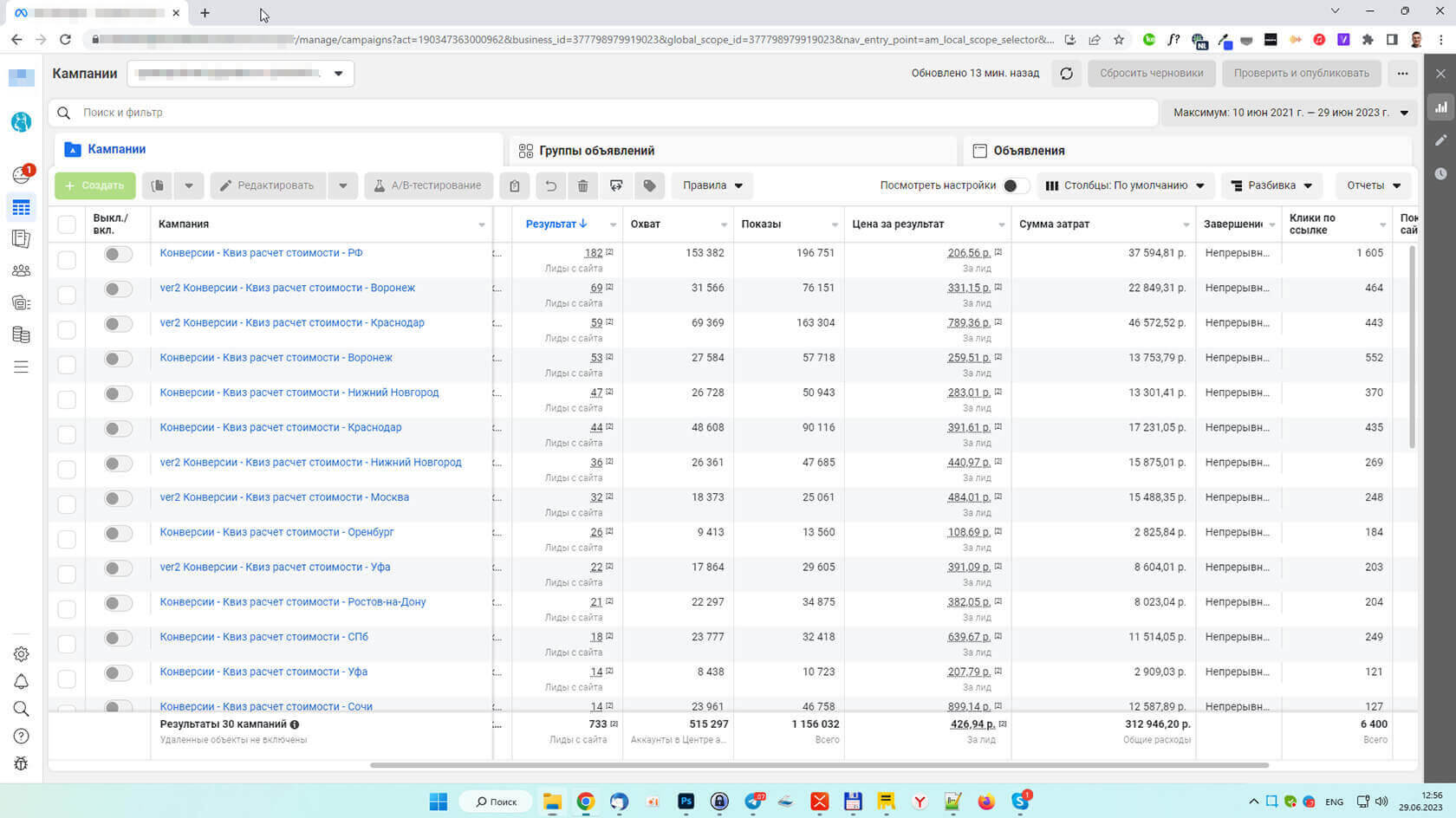Image resolution: width=1456 pixels, height=818 pixels.
Task: Sort by the Результат column header
Action: click(556, 224)
